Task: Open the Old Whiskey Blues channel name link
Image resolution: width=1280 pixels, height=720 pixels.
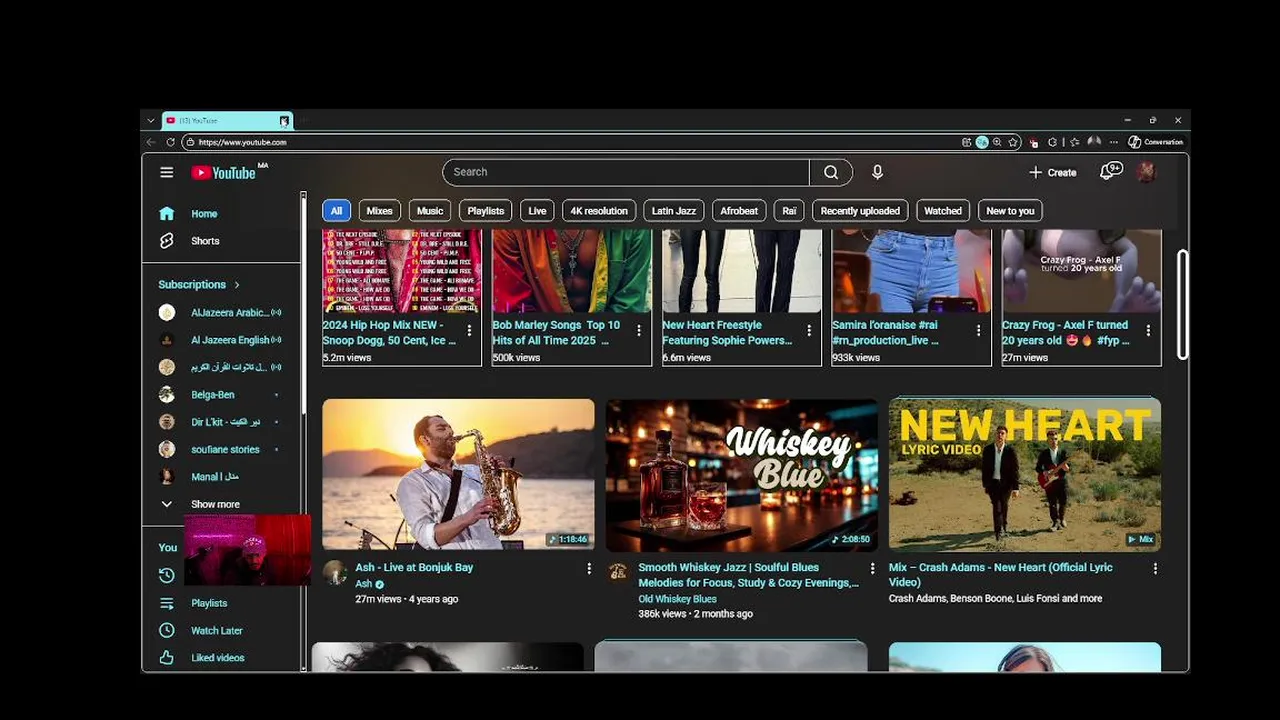Action: click(677, 599)
